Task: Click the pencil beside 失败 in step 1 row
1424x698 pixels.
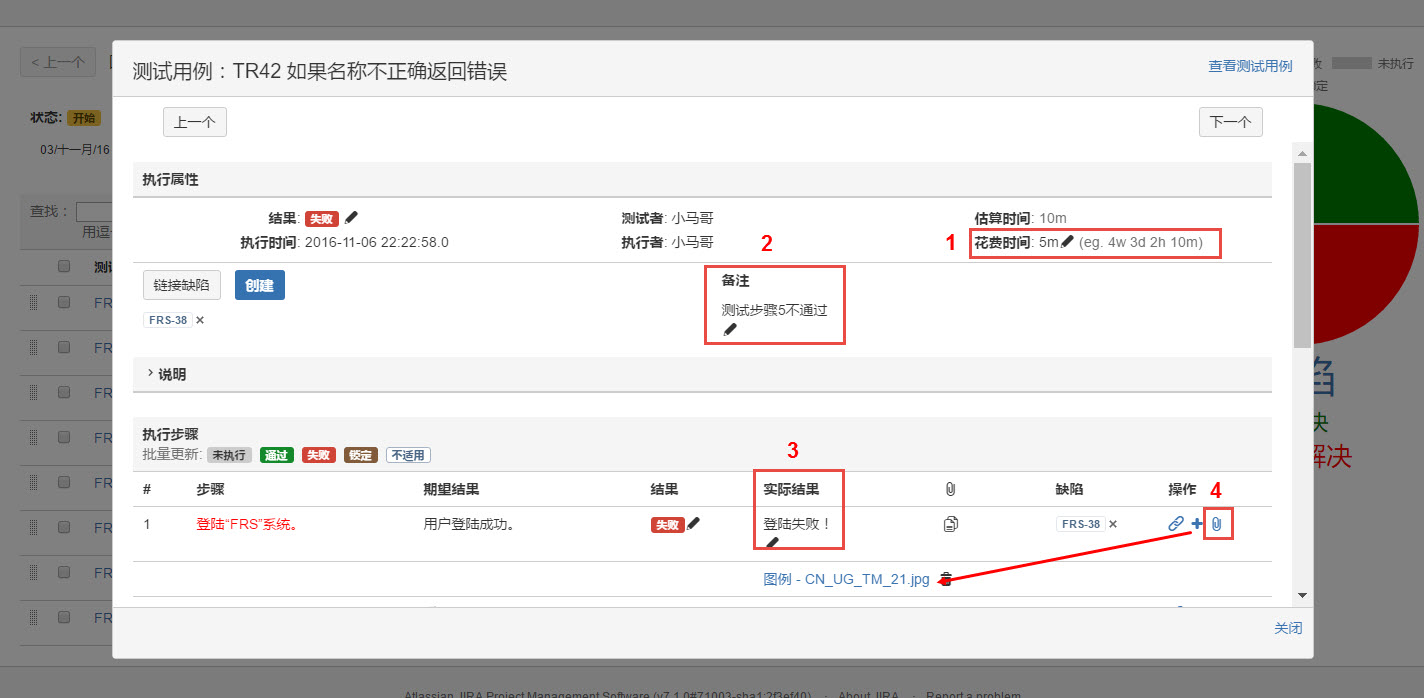Action: [x=694, y=523]
